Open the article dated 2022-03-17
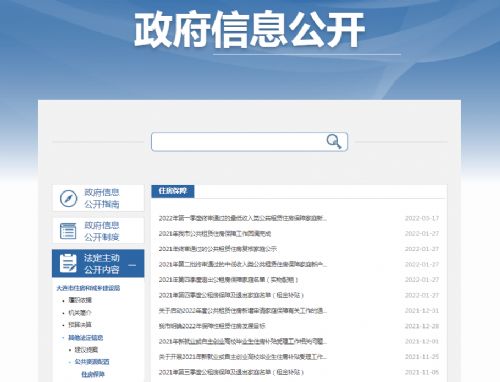The width and height of the screenshot is (500, 382). 243,218
